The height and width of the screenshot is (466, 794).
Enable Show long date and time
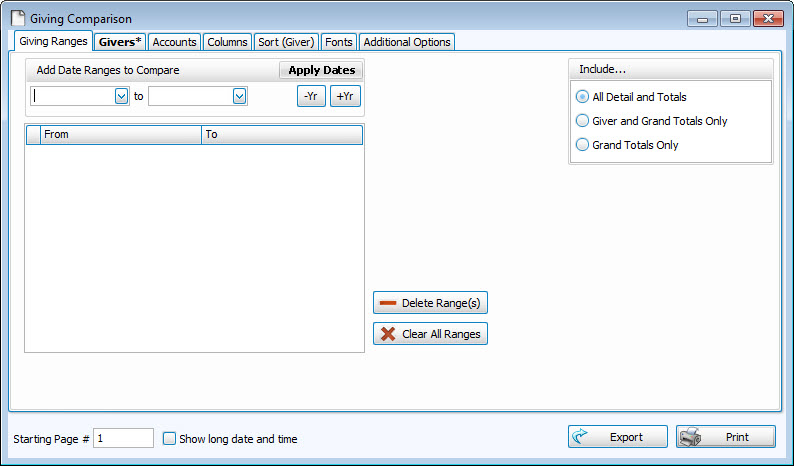pyautogui.click(x=169, y=438)
